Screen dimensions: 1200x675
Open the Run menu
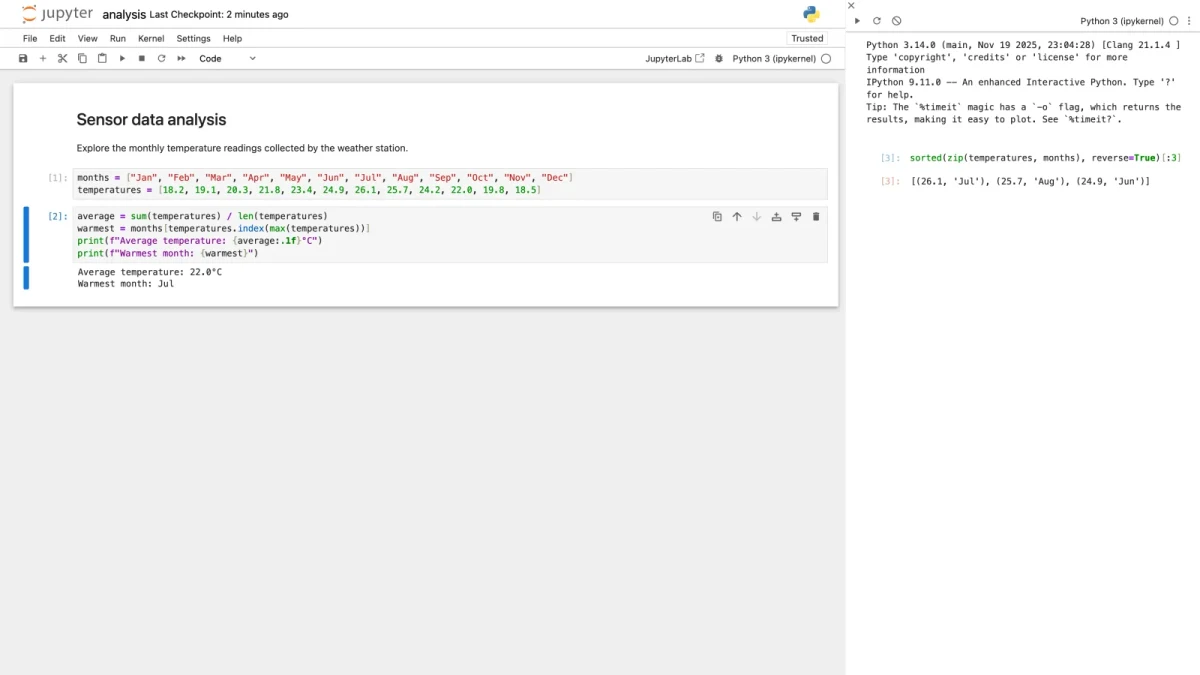point(118,38)
